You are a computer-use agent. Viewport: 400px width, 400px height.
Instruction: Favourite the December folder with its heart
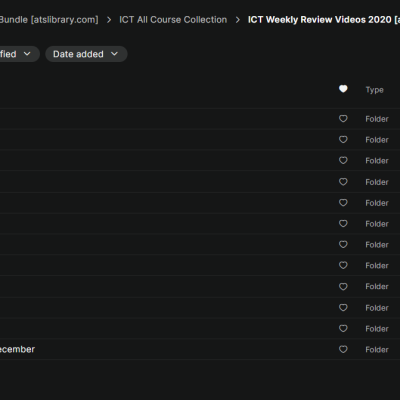pos(343,349)
